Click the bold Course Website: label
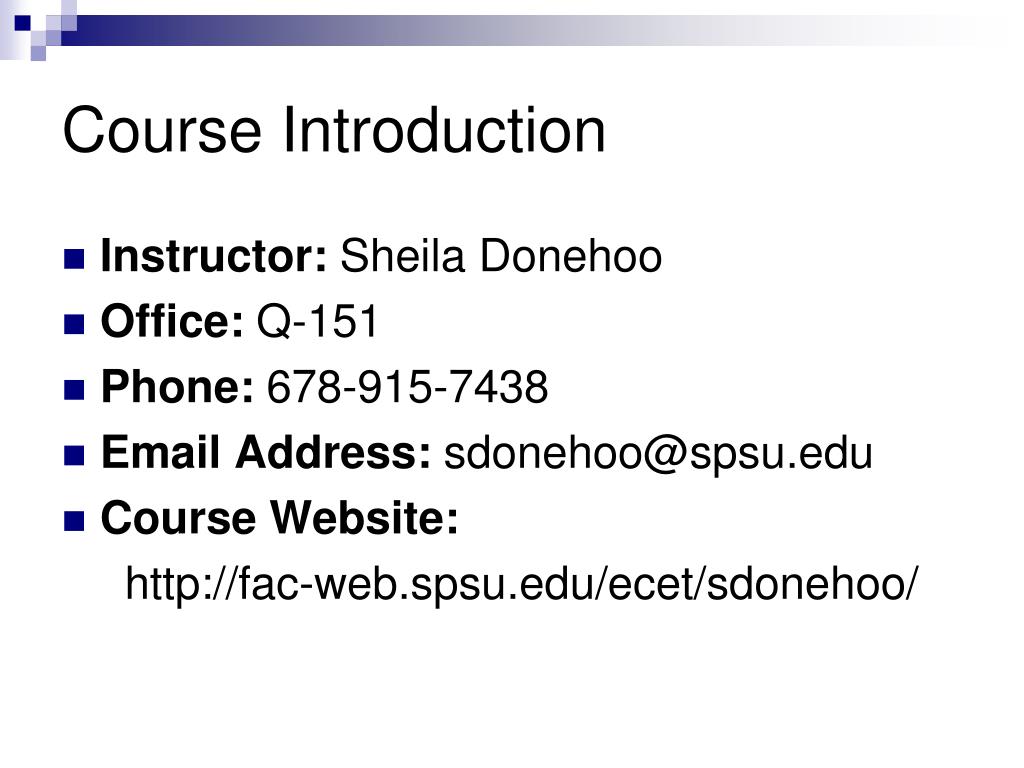 tap(280, 518)
